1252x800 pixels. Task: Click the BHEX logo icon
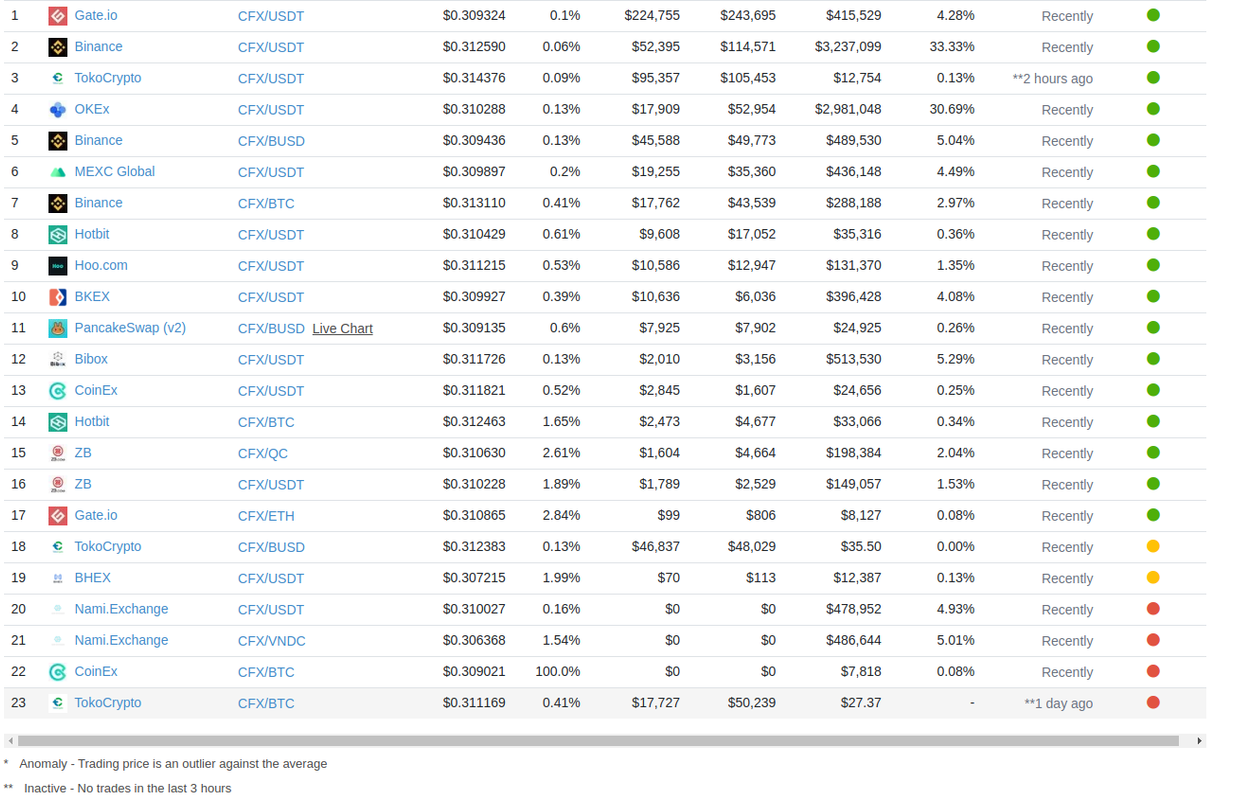click(x=58, y=578)
